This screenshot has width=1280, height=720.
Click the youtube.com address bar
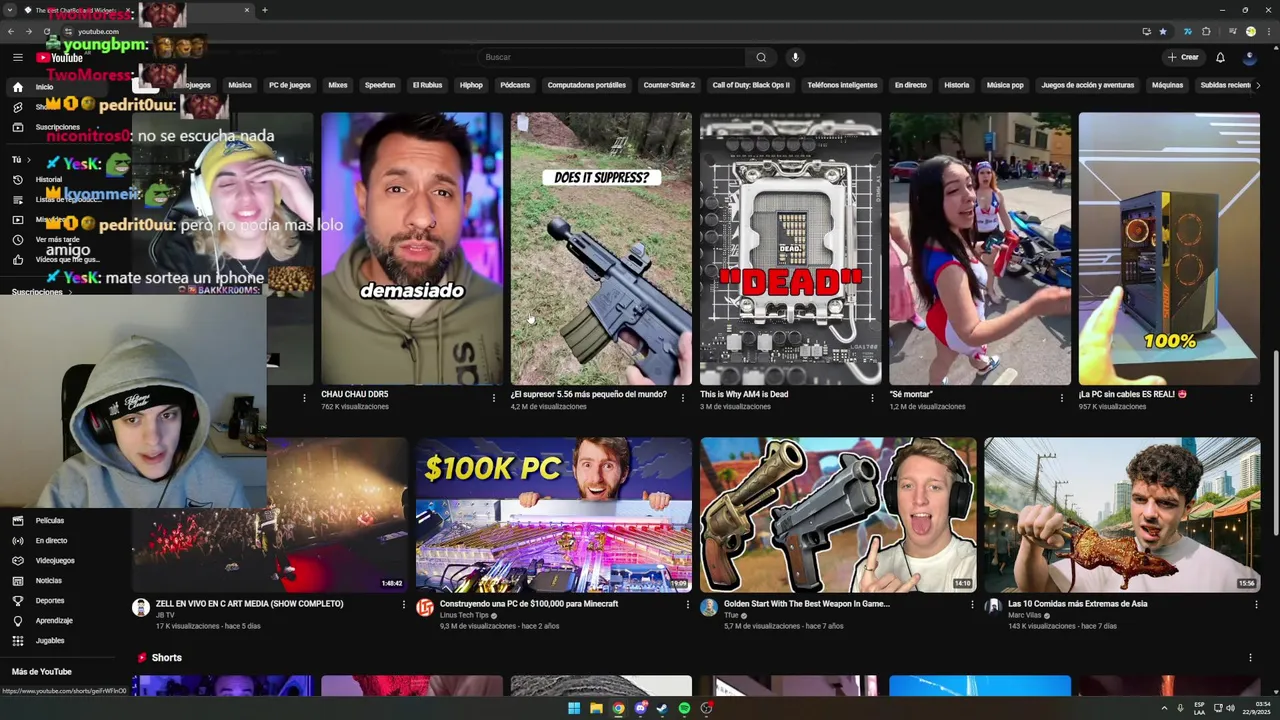click(x=600, y=31)
